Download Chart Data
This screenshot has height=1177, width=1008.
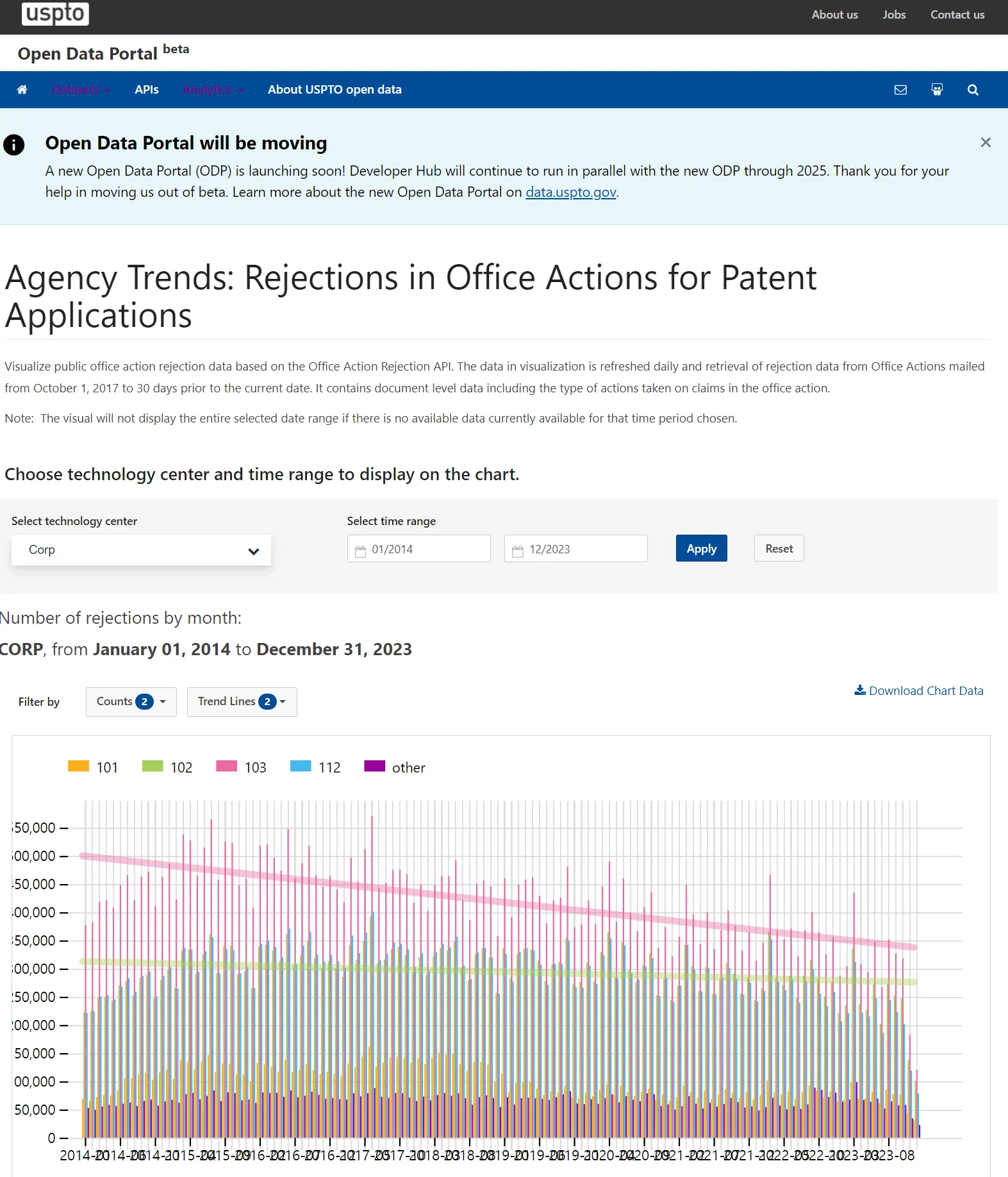pos(918,690)
